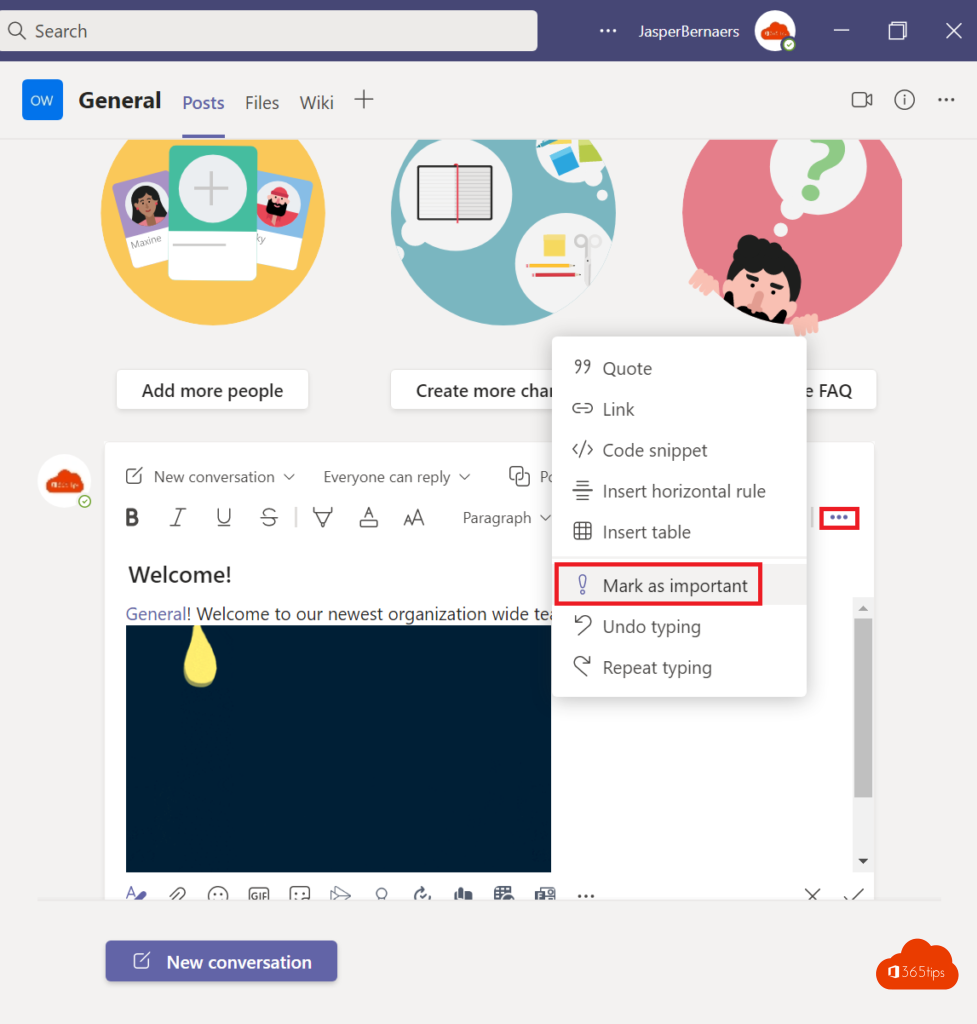Open the font color tool

tap(368, 518)
